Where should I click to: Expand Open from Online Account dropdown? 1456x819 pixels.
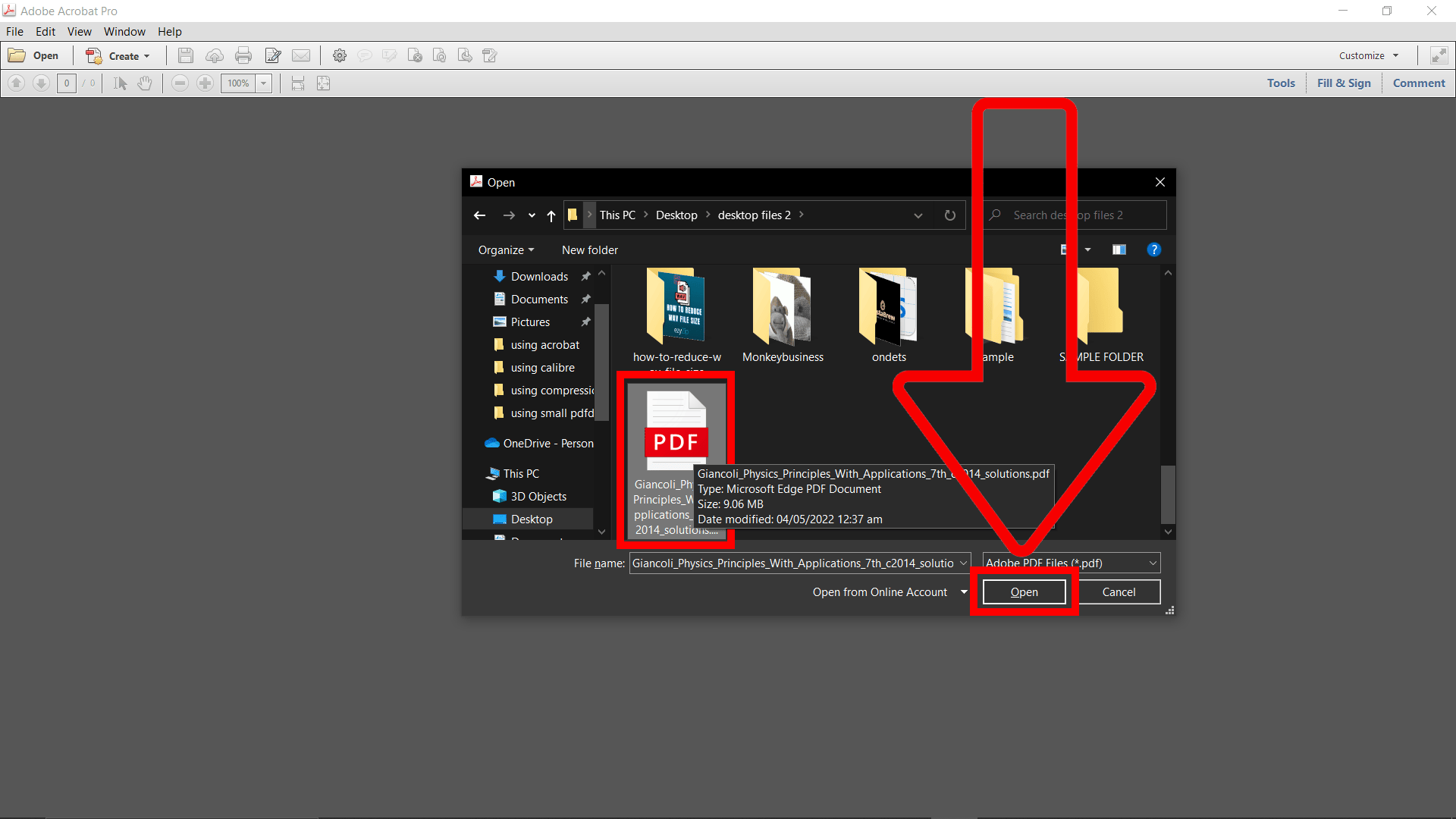click(962, 592)
